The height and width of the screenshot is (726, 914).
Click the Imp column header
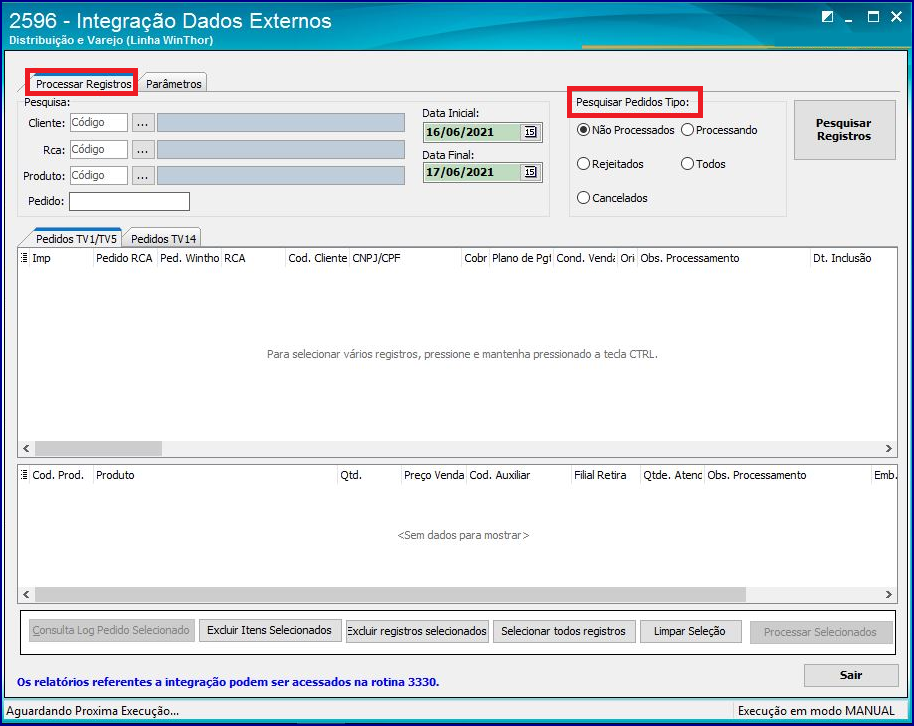[x=61, y=258]
